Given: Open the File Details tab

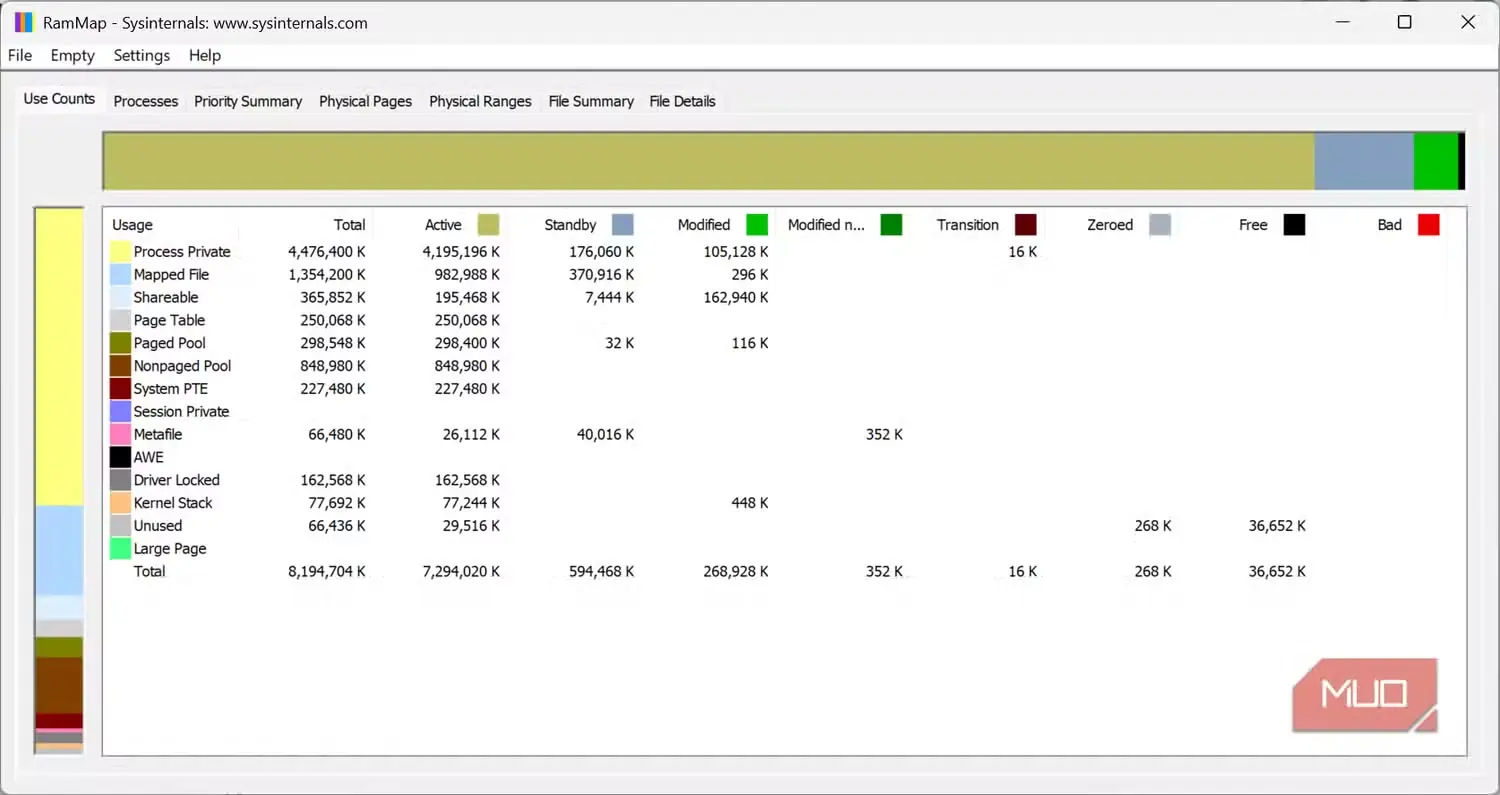Looking at the screenshot, I should tap(682, 101).
